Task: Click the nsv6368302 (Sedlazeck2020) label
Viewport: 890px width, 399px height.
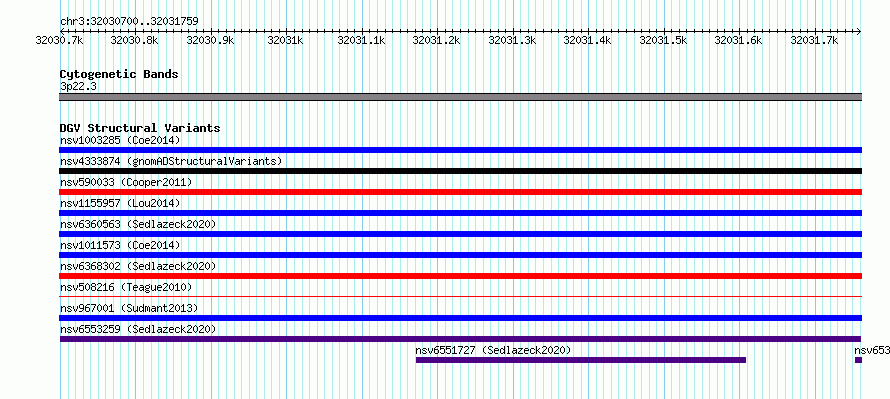Action: point(138,266)
